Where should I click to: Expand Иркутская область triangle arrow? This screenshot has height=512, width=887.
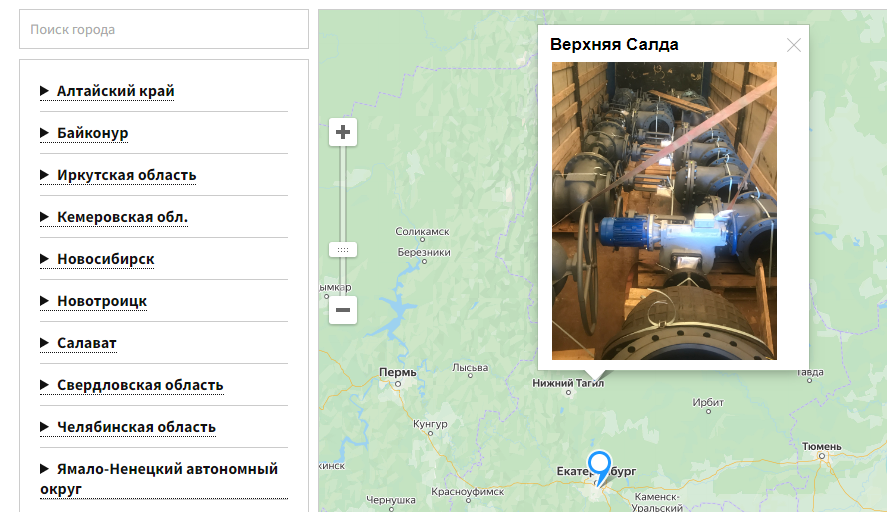(x=45, y=175)
